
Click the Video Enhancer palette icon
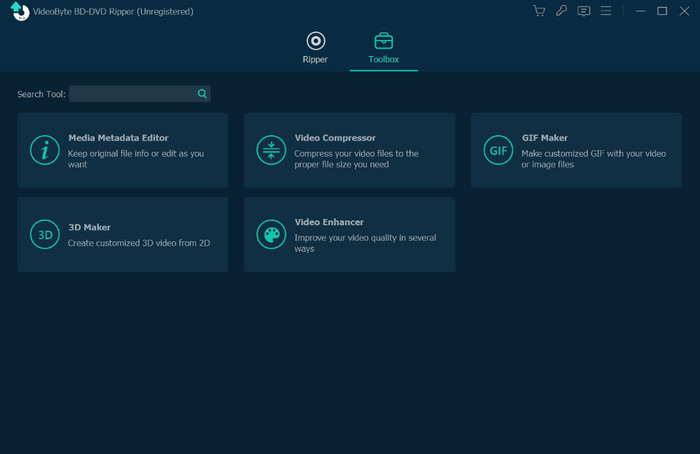271,234
